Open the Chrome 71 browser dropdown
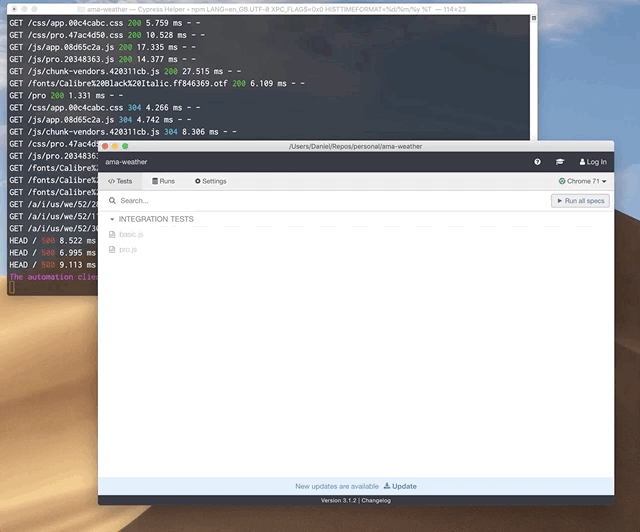640x532 pixels. (582, 181)
